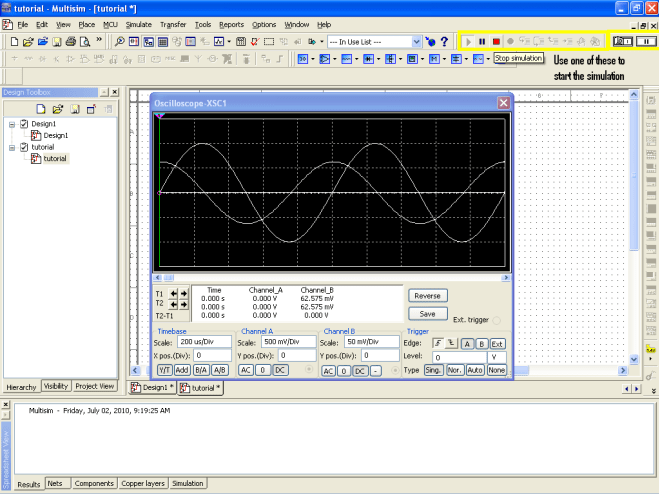The height and width of the screenshot is (495, 660).
Task: Open the Reports menu
Action: 232,24
